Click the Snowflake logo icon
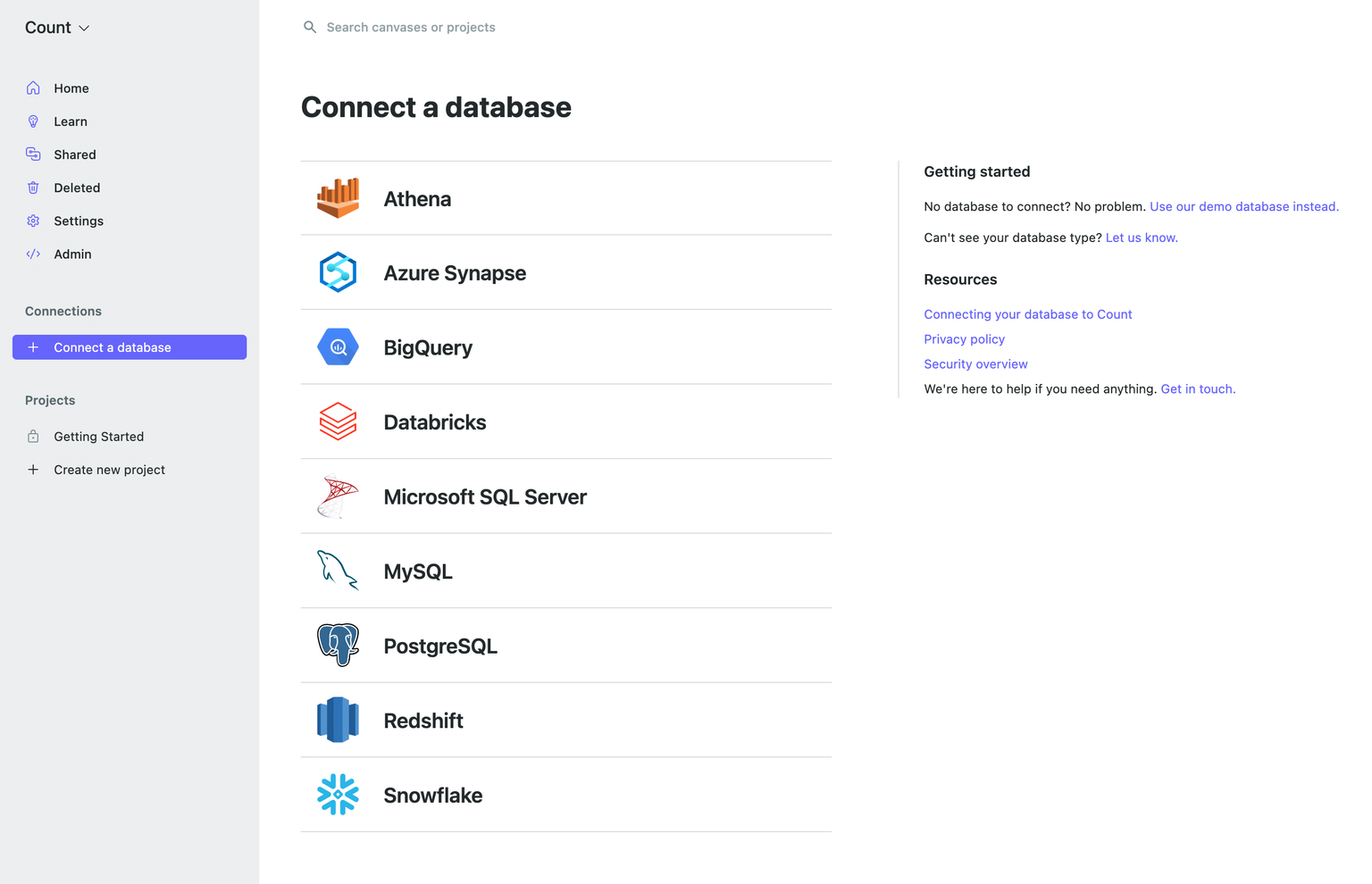This screenshot has height=884, width=1372. pos(338,795)
